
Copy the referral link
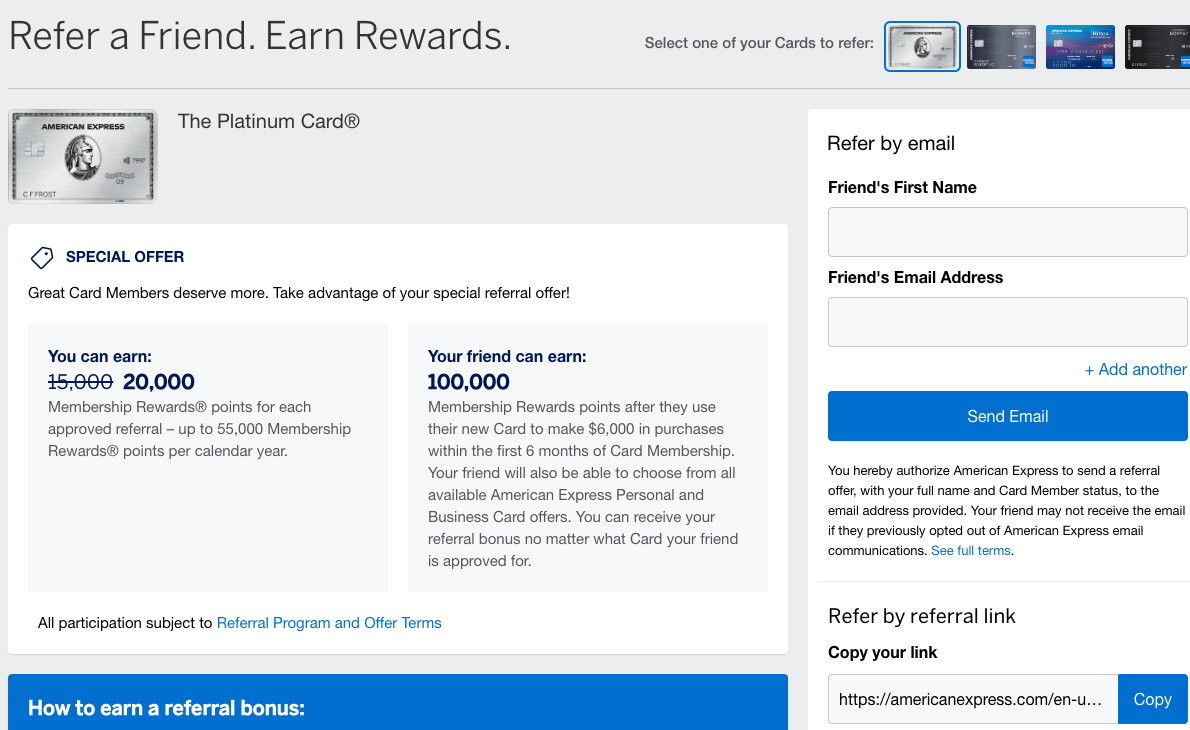(x=1152, y=699)
